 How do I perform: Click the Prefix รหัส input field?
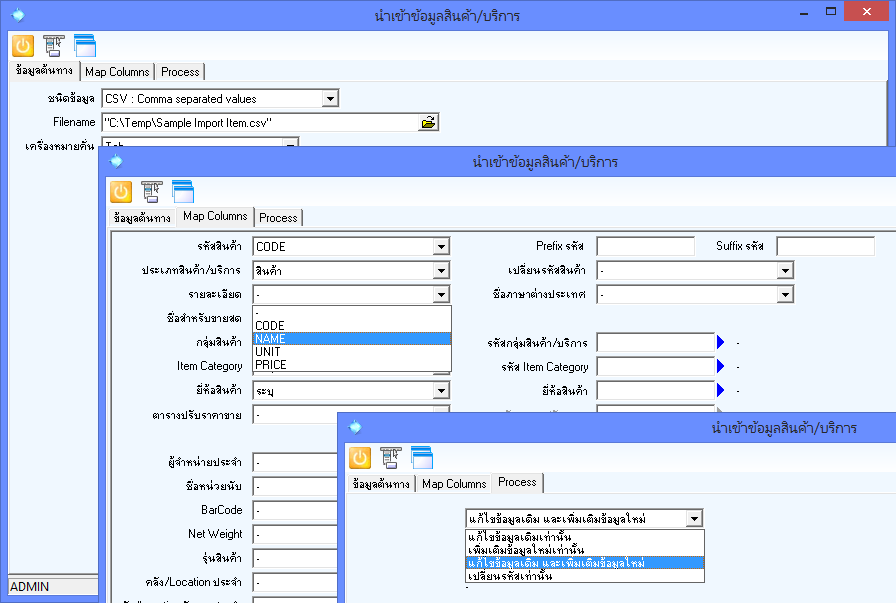pyautogui.click(x=645, y=246)
